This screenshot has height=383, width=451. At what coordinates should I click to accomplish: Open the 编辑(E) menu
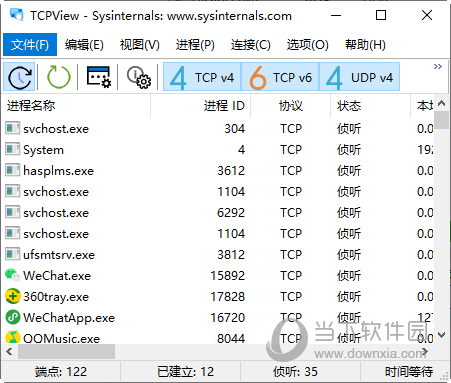click(x=84, y=44)
